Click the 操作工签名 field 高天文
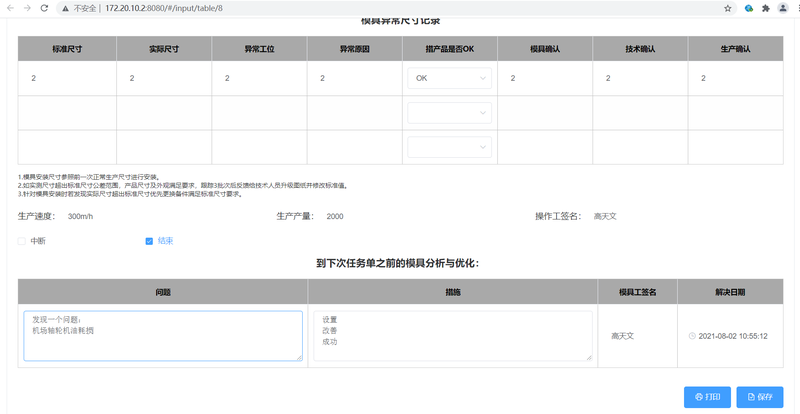Screen dimensions: 800x414 click(x=605, y=216)
